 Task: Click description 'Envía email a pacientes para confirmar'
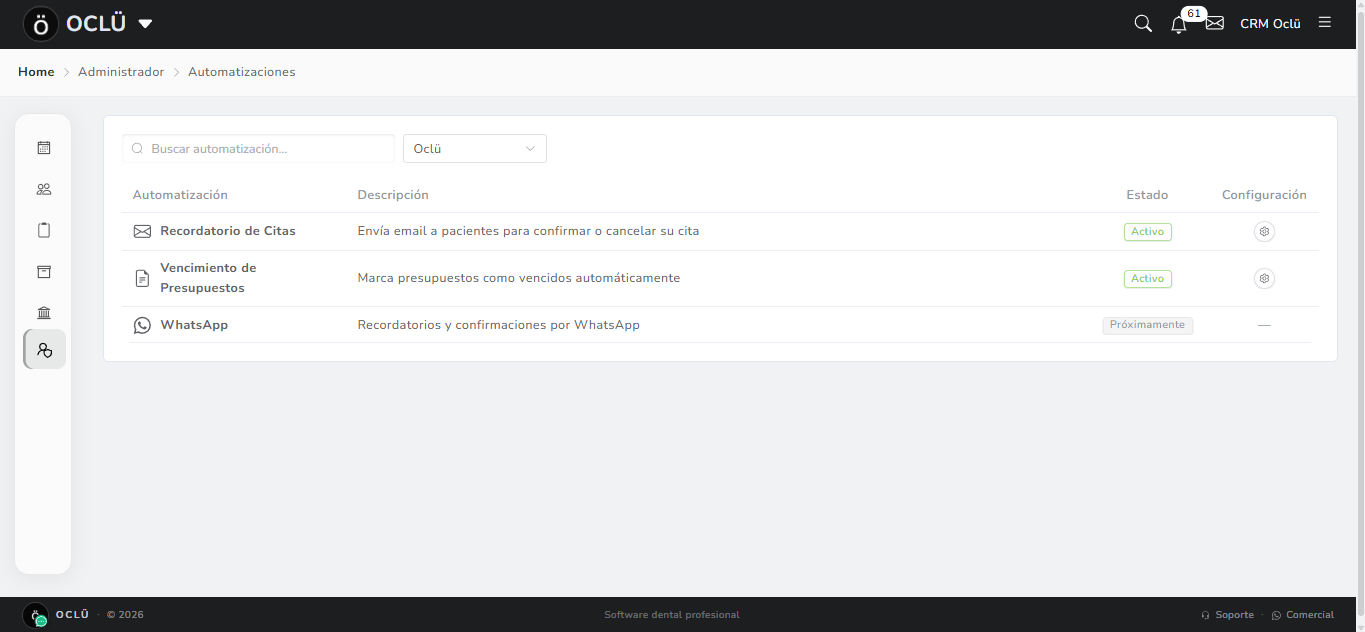pyautogui.click(x=528, y=231)
